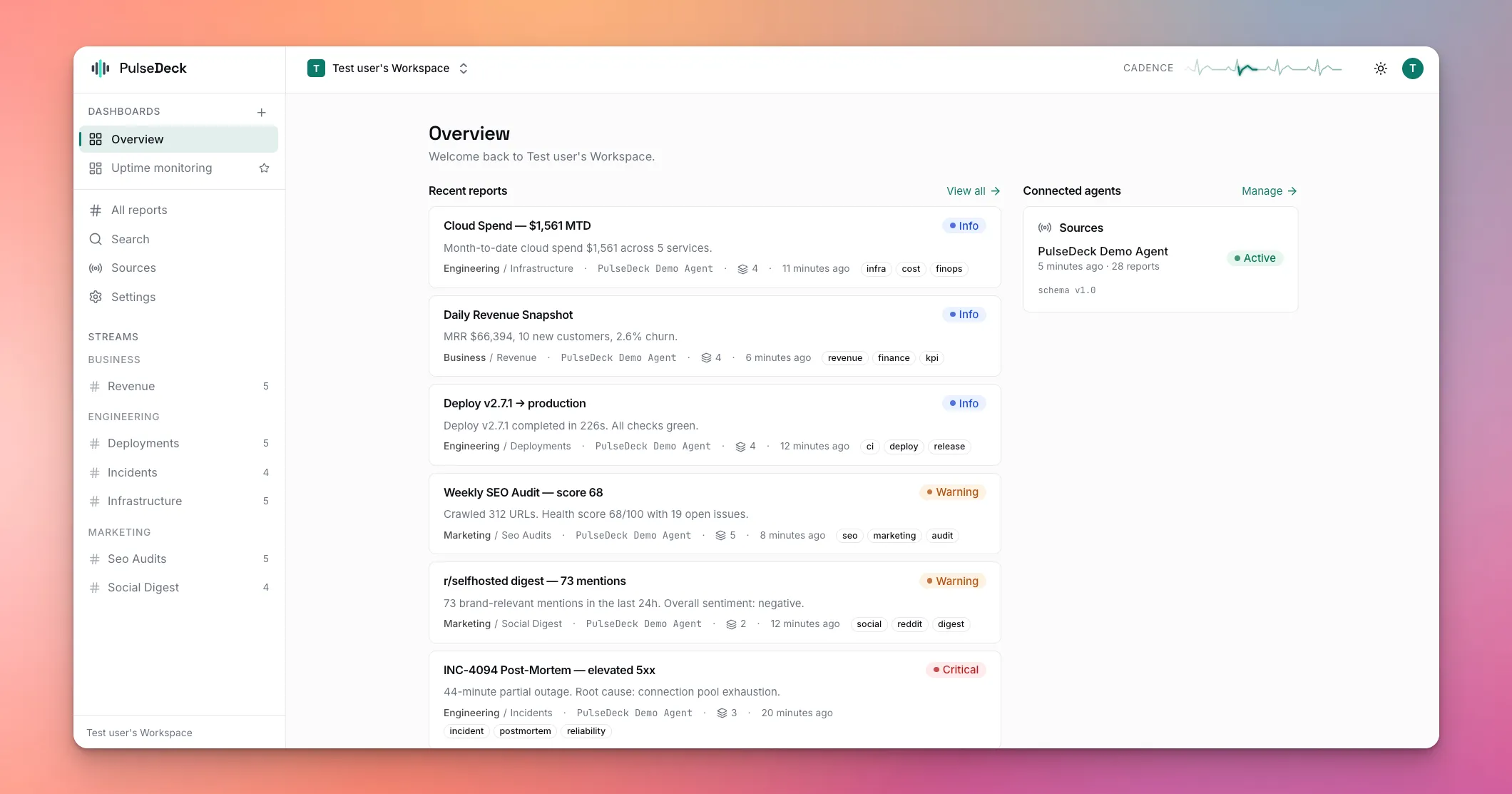The width and height of the screenshot is (1512, 794).
Task: Add a new dashboard with plus icon
Action: click(262, 113)
